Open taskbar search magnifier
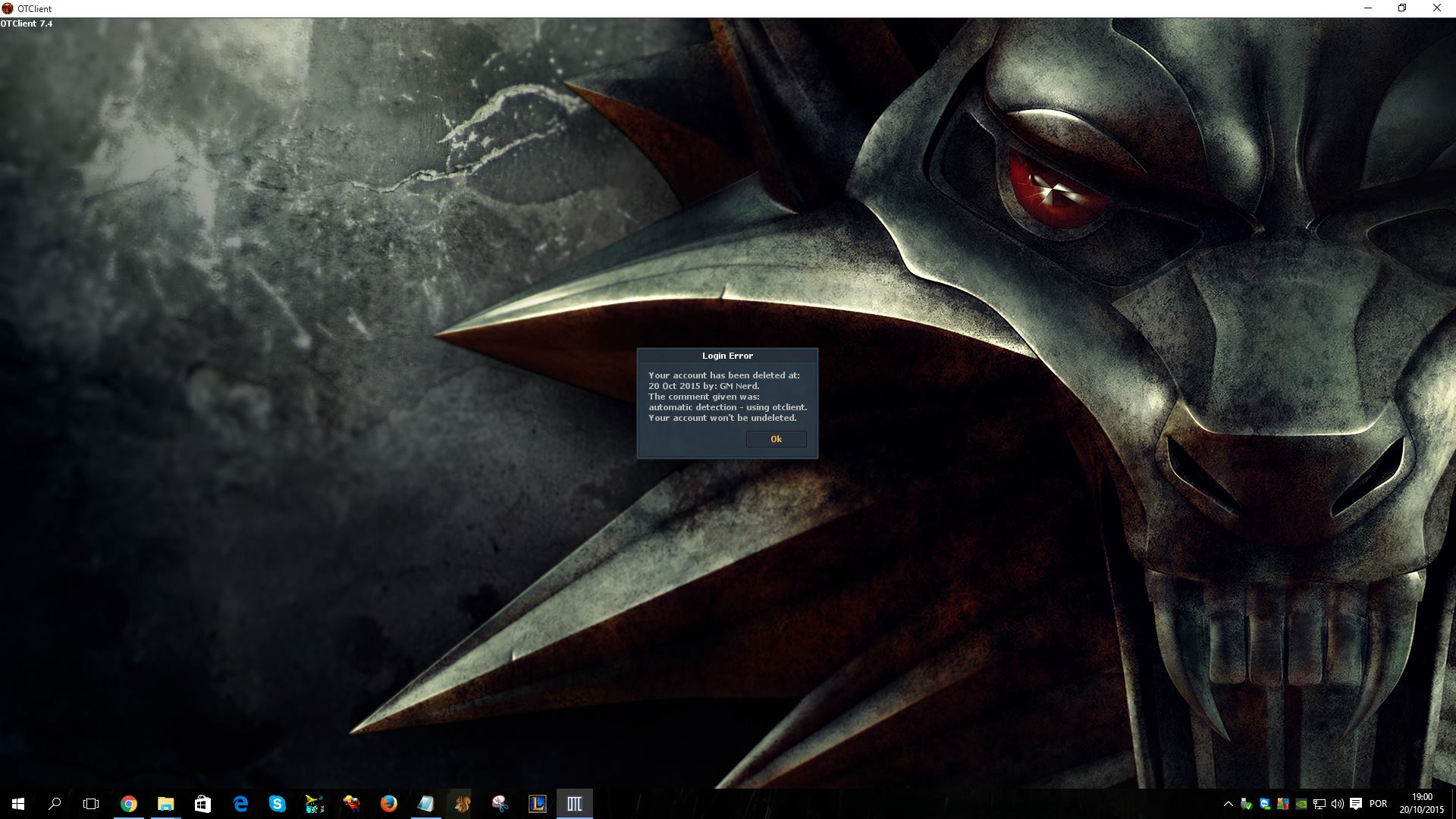 pyautogui.click(x=55, y=804)
